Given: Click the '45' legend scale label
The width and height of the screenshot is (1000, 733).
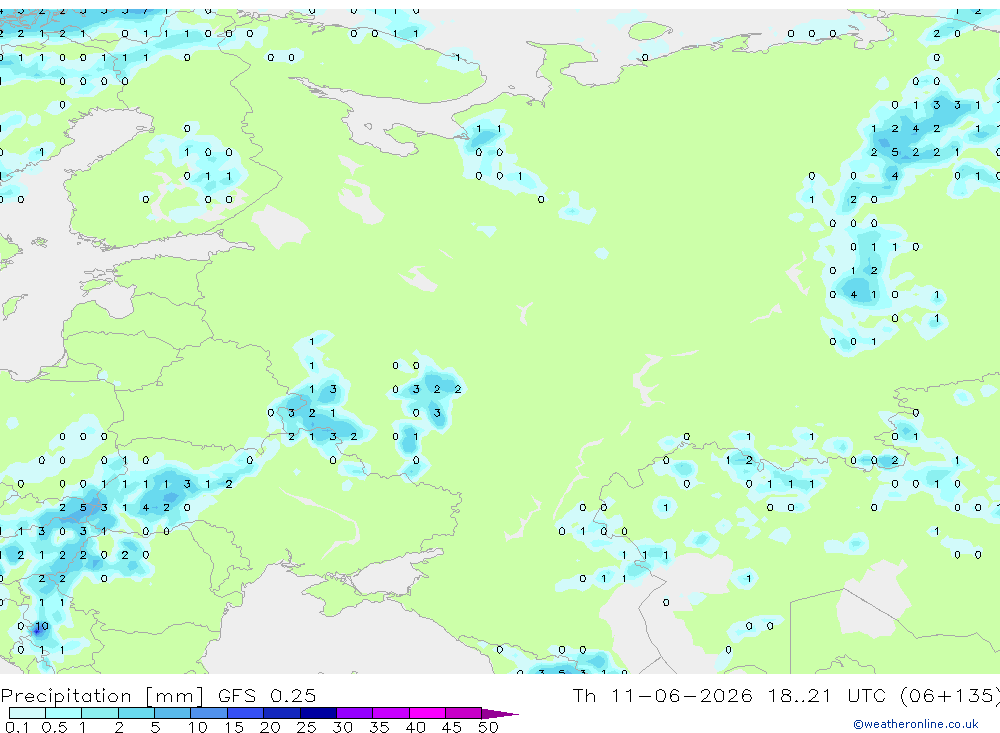Looking at the screenshot, I should [x=452, y=727].
